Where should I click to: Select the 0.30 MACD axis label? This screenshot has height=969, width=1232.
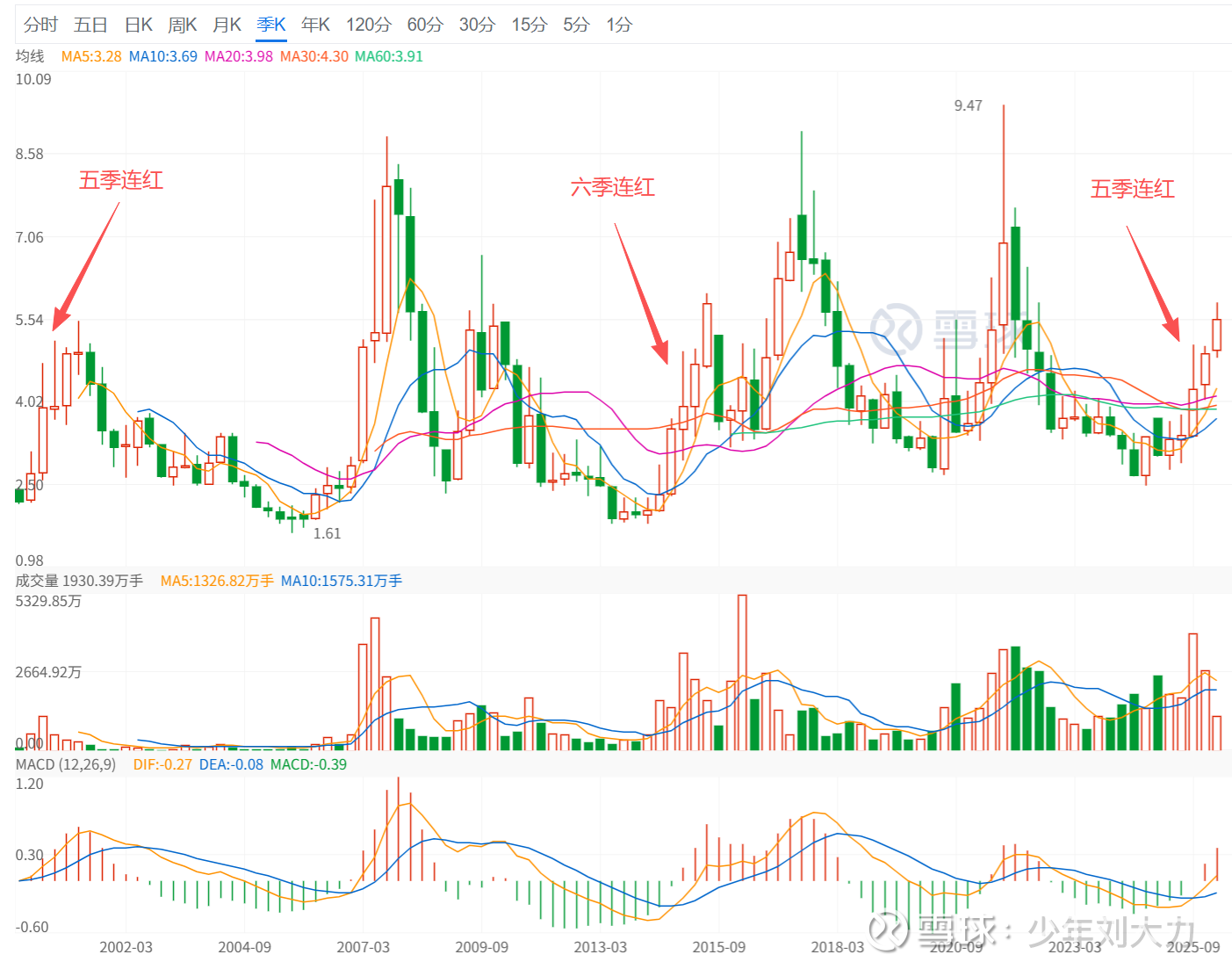coord(29,855)
